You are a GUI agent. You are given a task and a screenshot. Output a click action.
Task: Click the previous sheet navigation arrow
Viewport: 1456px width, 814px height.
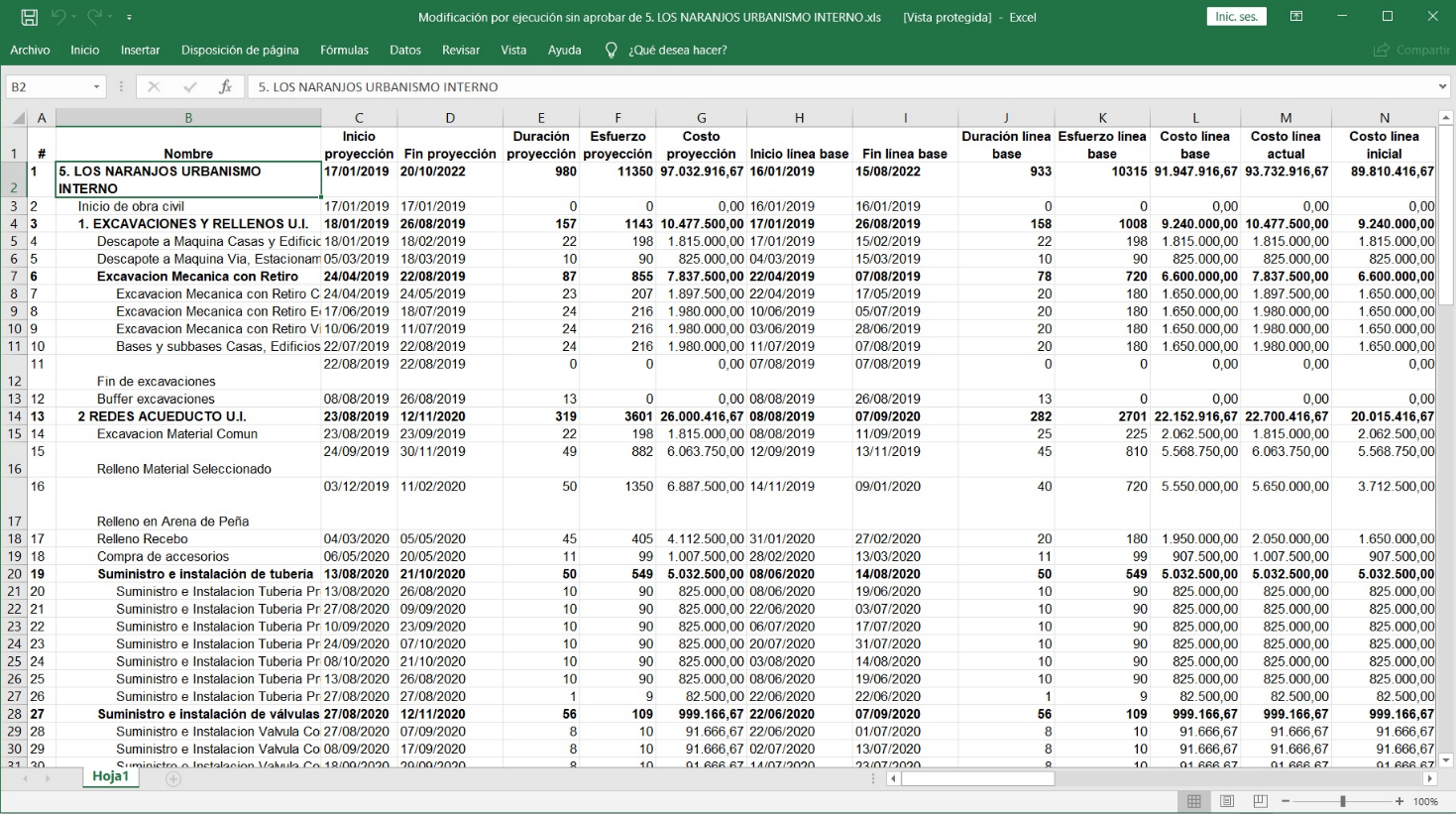[x=25, y=779]
